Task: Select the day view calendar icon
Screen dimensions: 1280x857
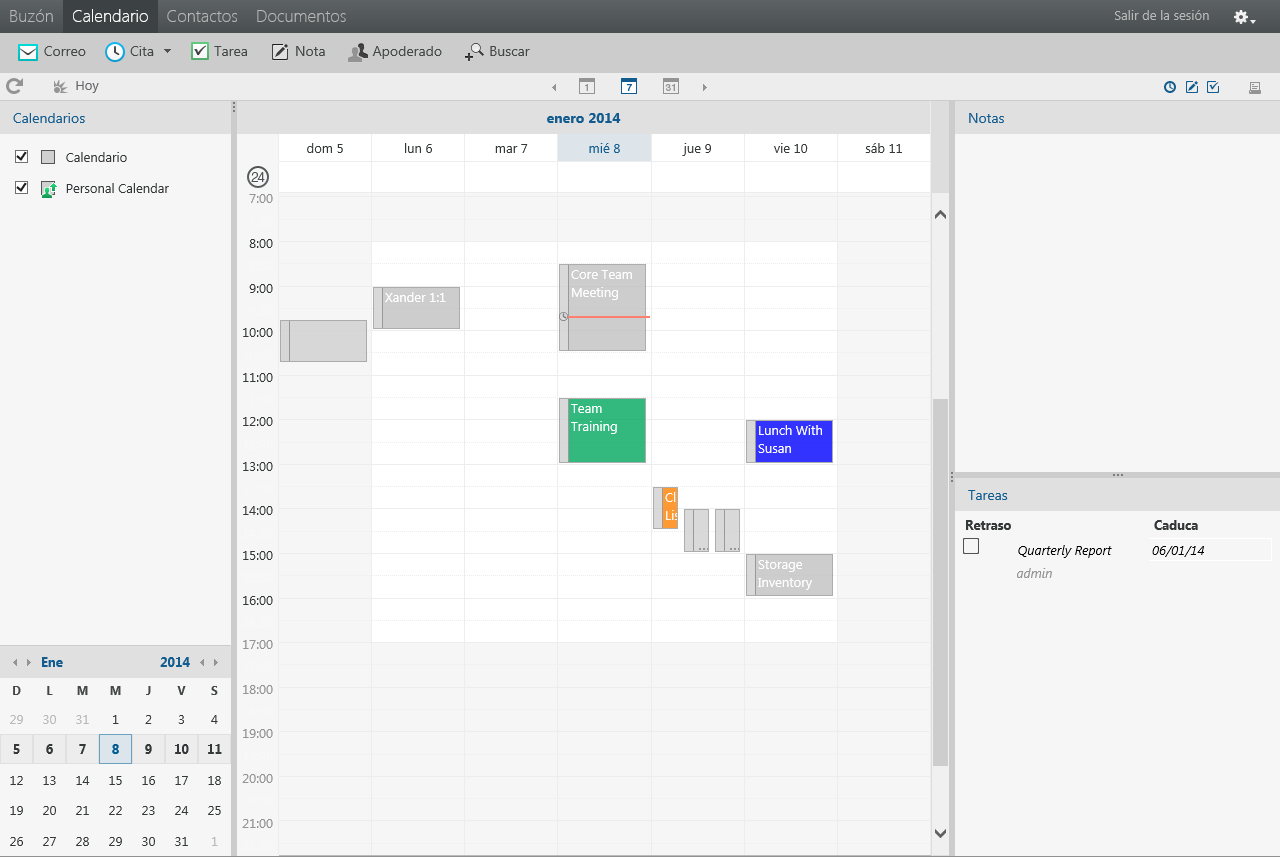Action: click(587, 87)
